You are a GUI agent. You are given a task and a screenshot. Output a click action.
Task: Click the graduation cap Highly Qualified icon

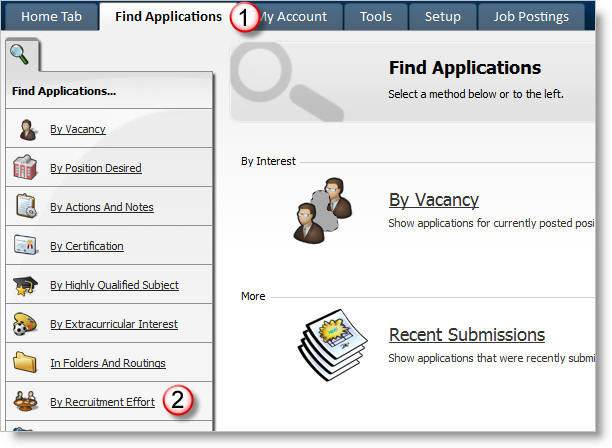[x=25, y=285]
